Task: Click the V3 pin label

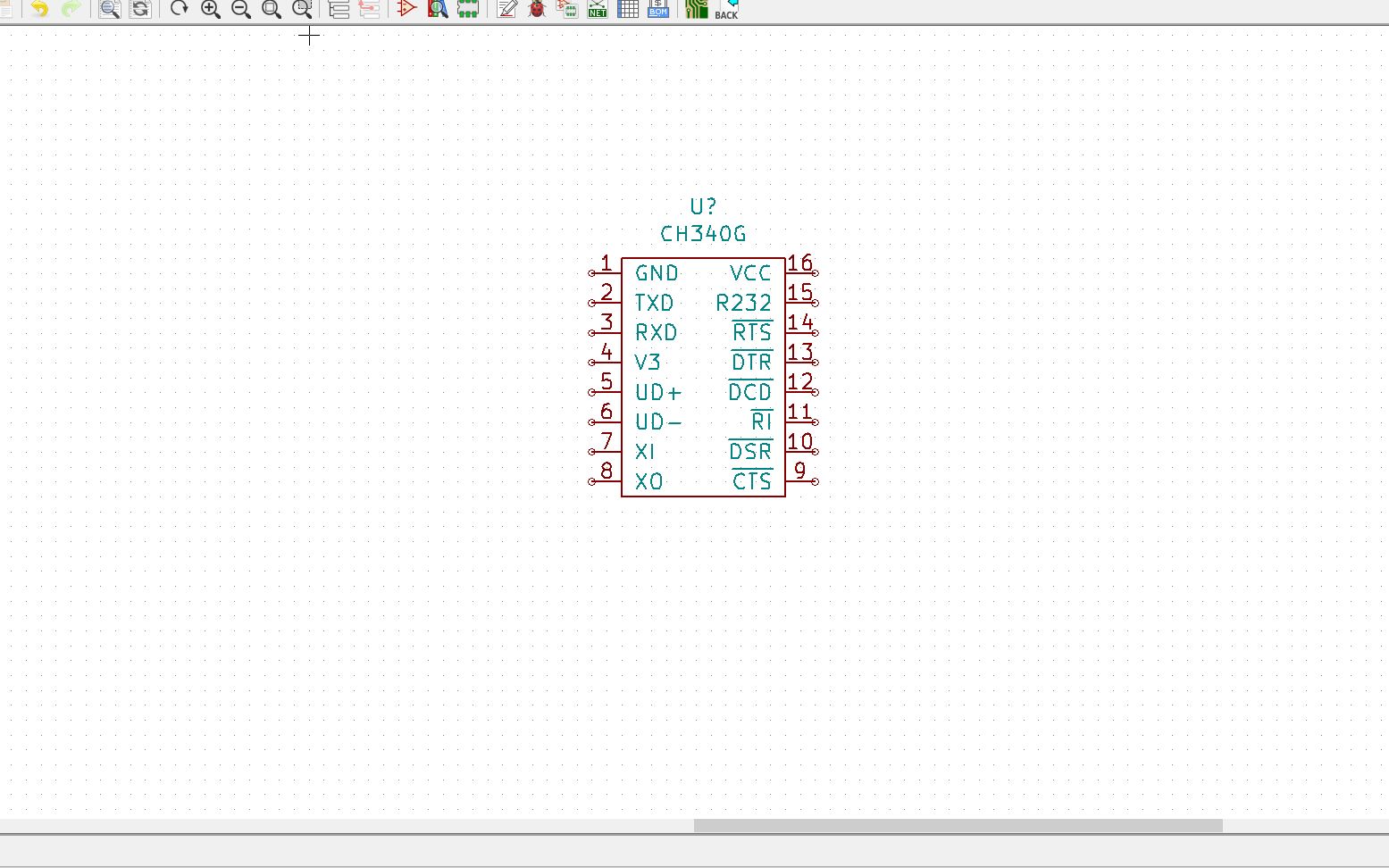Action: point(648,363)
